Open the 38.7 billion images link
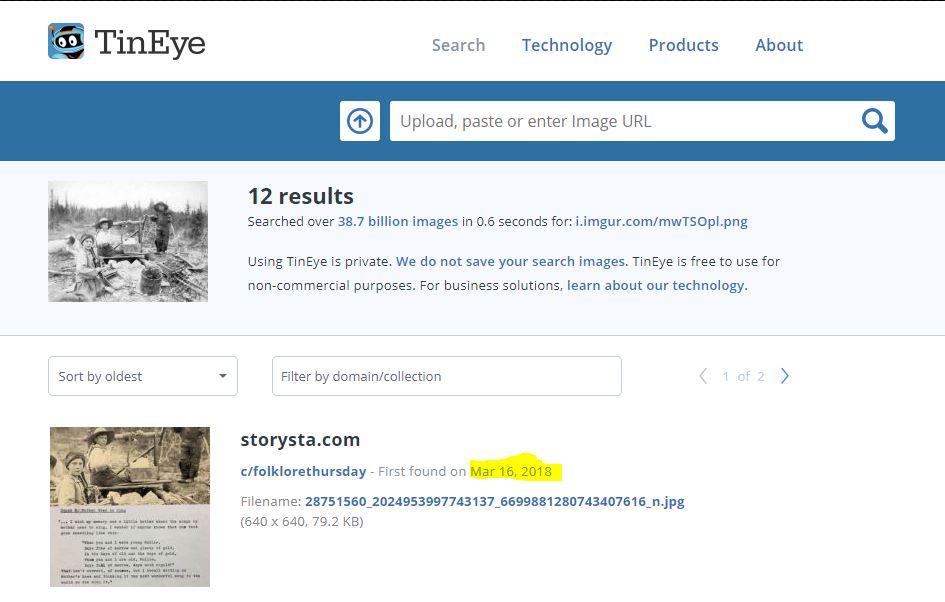 click(x=398, y=222)
